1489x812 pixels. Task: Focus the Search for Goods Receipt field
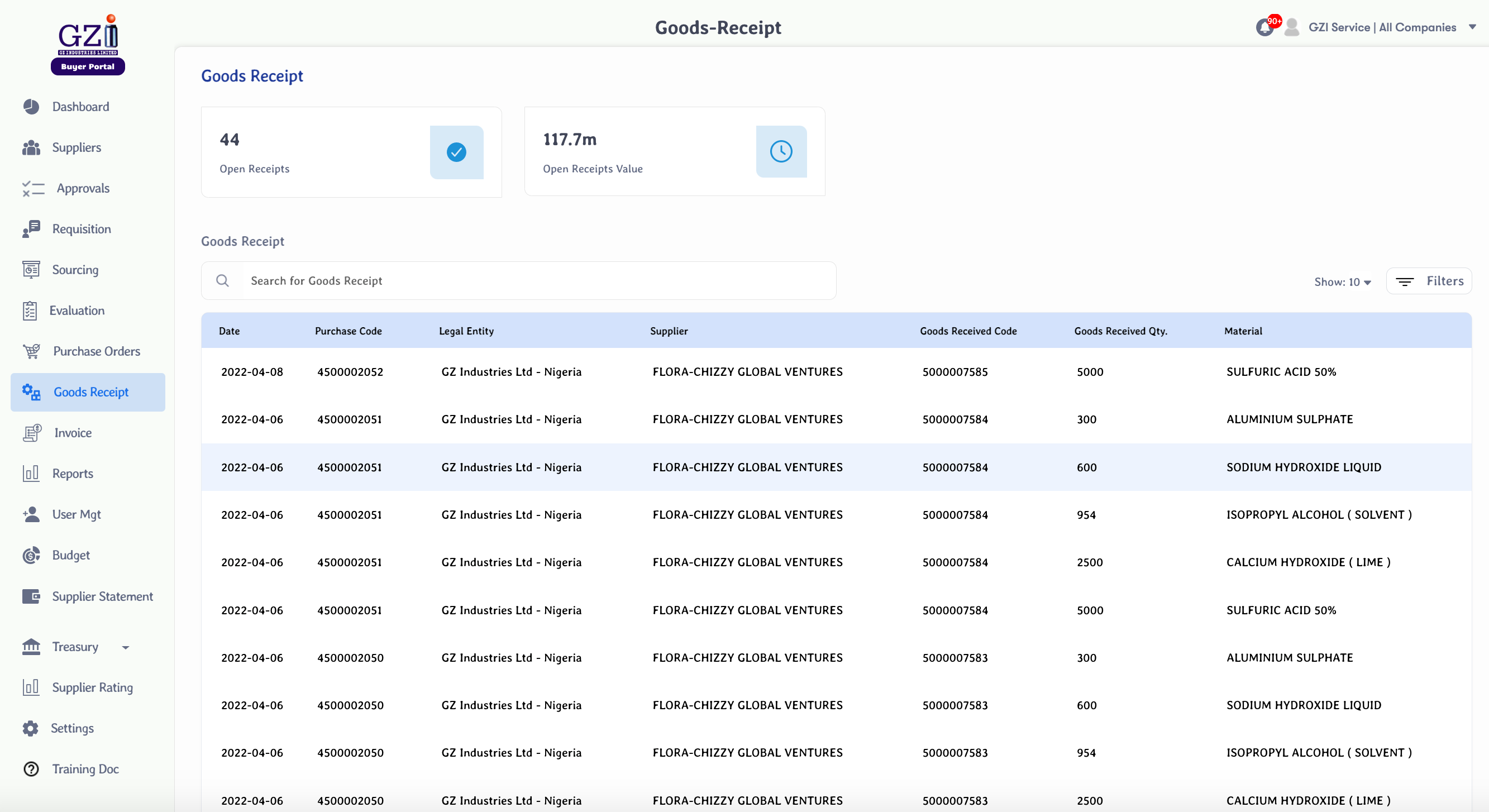point(518,281)
